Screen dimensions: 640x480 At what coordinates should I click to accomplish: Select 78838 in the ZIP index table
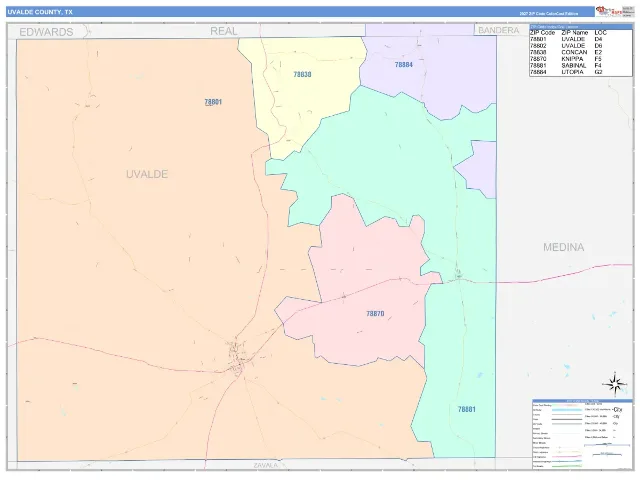pyautogui.click(x=538, y=52)
